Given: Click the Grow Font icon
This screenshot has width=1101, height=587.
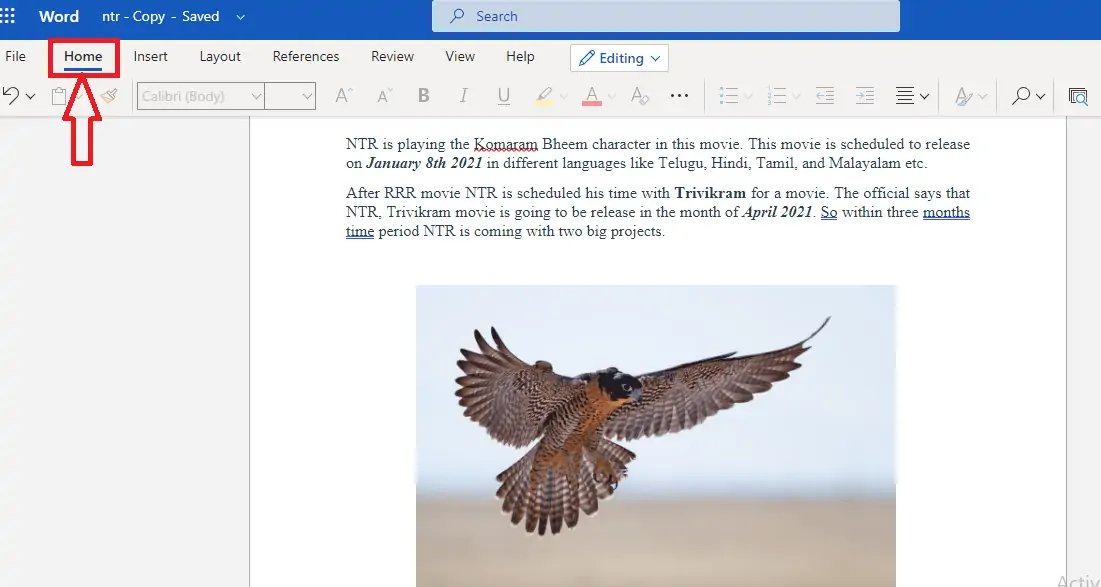Looking at the screenshot, I should (x=343, y=95).
